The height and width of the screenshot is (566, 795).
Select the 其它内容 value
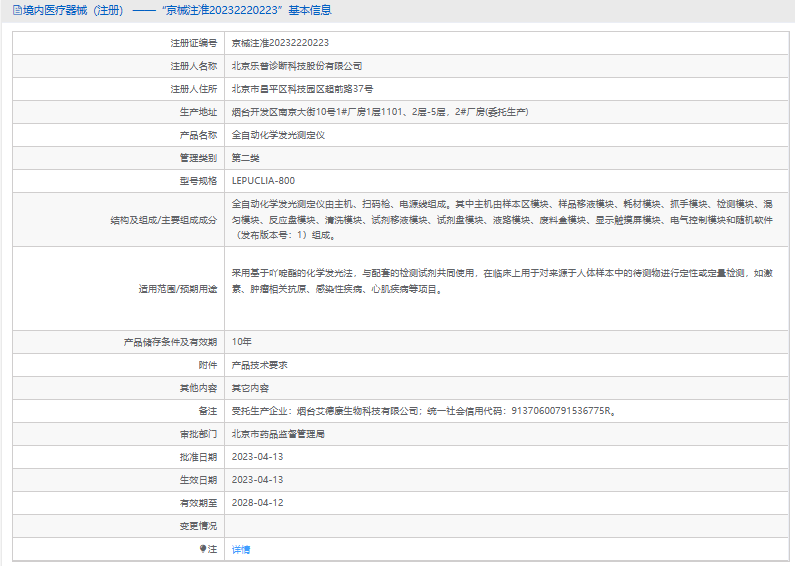tap(250, 388)
